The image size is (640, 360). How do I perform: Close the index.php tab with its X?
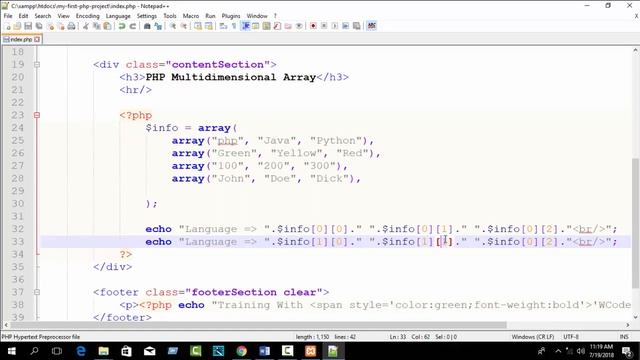pos(37,40)
